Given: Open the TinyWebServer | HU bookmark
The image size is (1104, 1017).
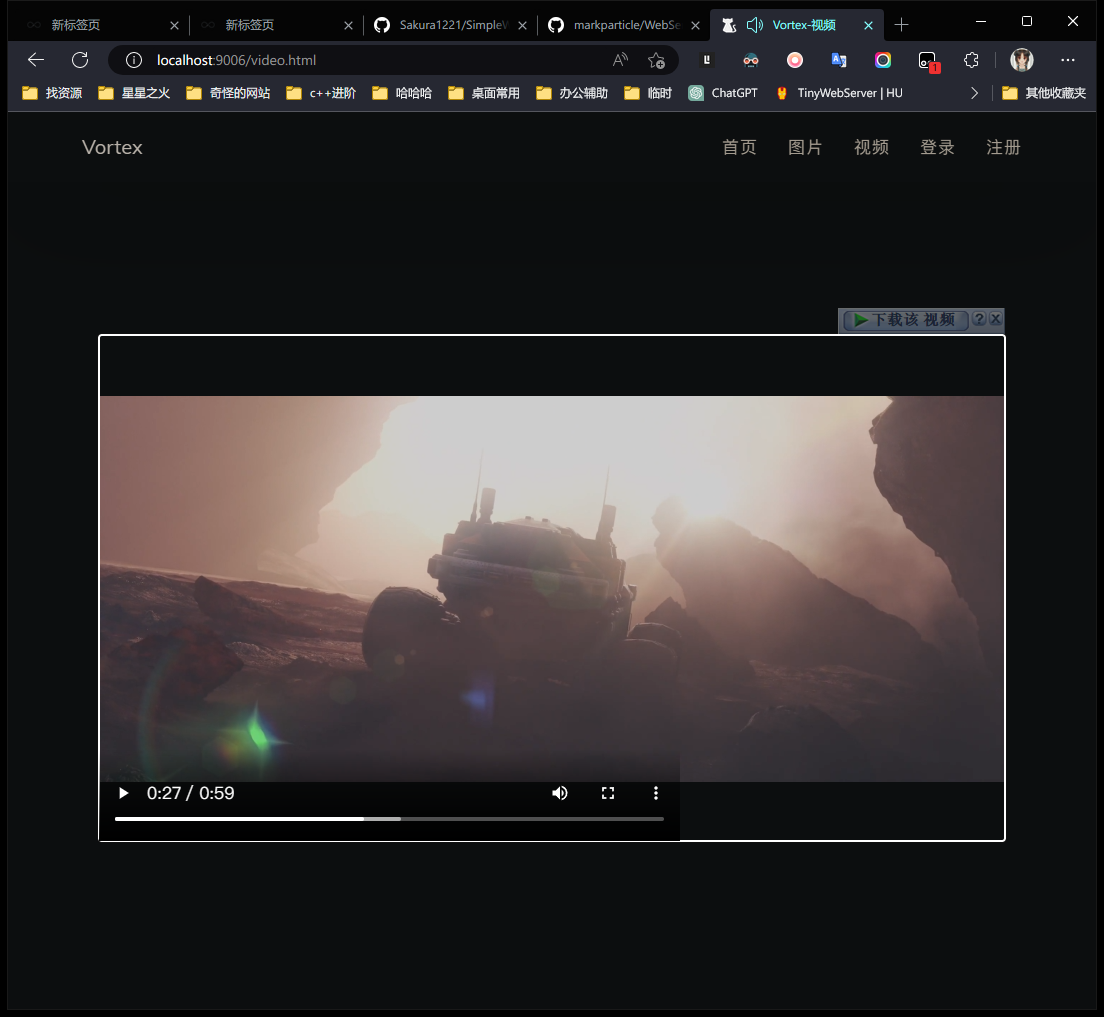Looking at the screenshot, I should (x=839, y=93).
